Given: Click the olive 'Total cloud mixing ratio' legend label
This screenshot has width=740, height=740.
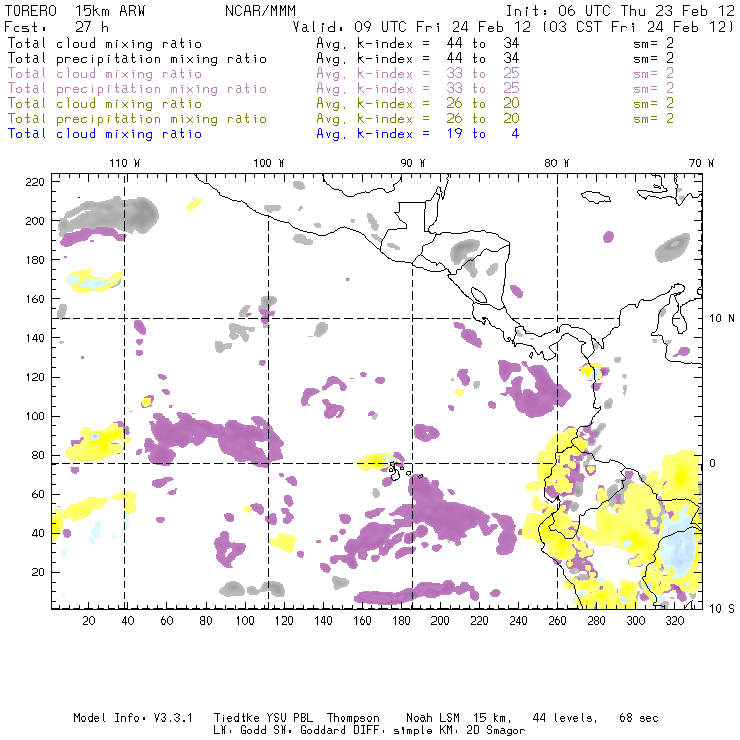Looking at the screenshot, I should tap(105, 103).
